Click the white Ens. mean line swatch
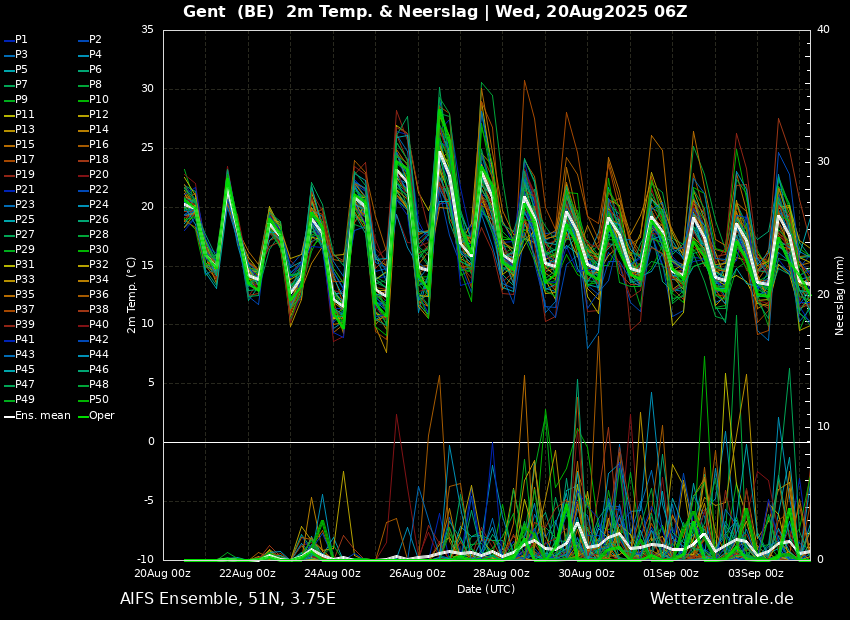This screenshot has width=850, height=620. [x=9, y=415]
